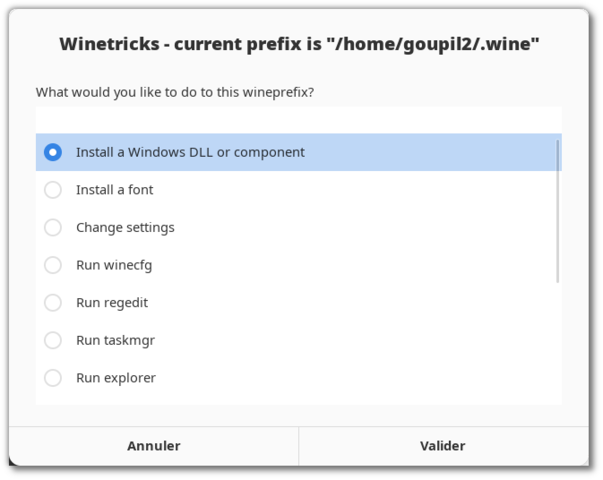Click the 'Change settings' list entry text
This screenshot has width=603, height=480.
coord(125,227)
